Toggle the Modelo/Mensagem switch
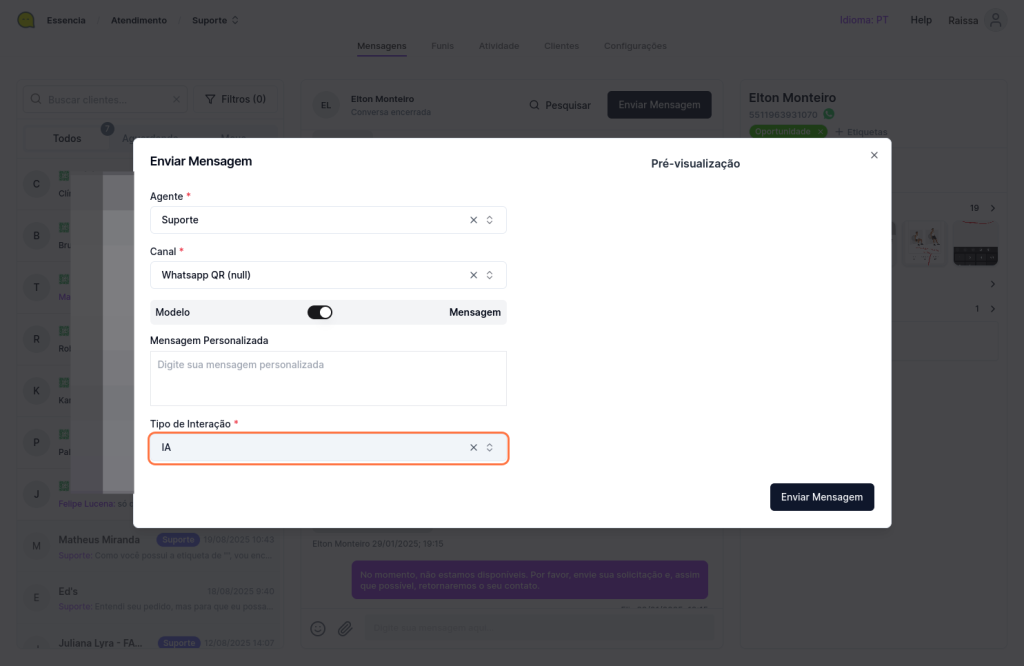 [x=320, y=312]
